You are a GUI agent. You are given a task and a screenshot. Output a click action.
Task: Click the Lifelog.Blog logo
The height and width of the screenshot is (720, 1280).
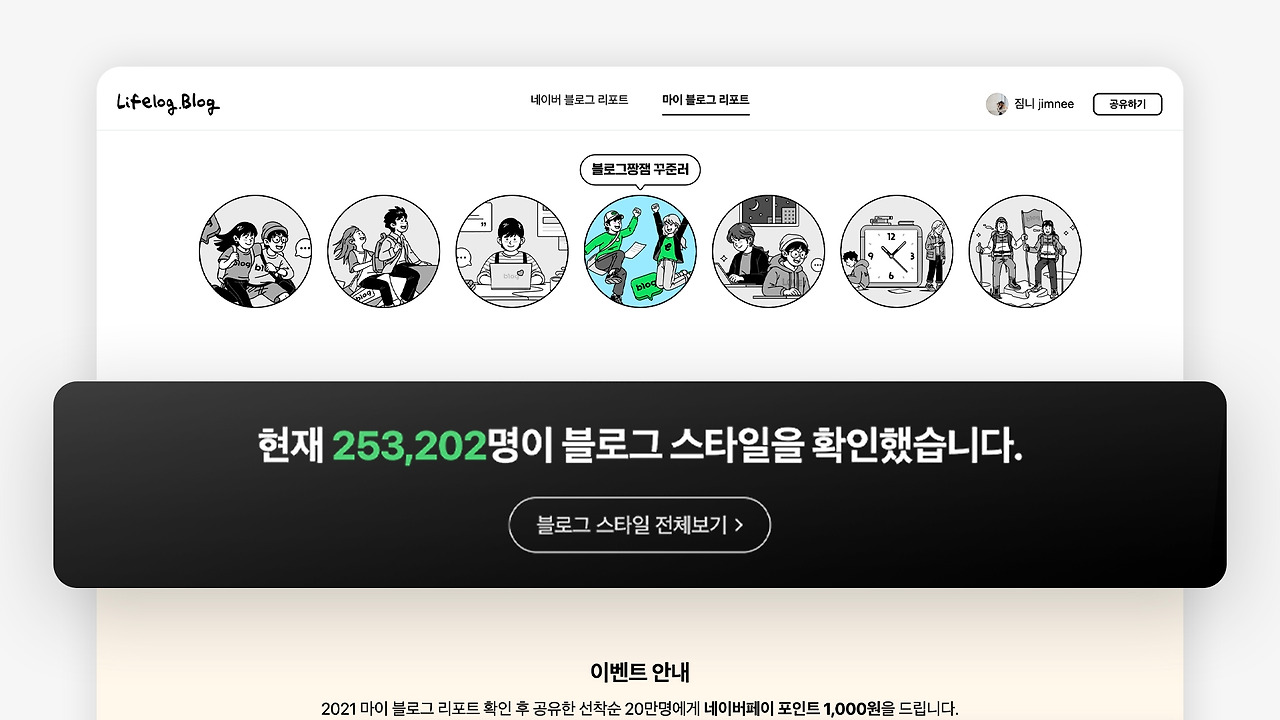(x=167, y=103)
